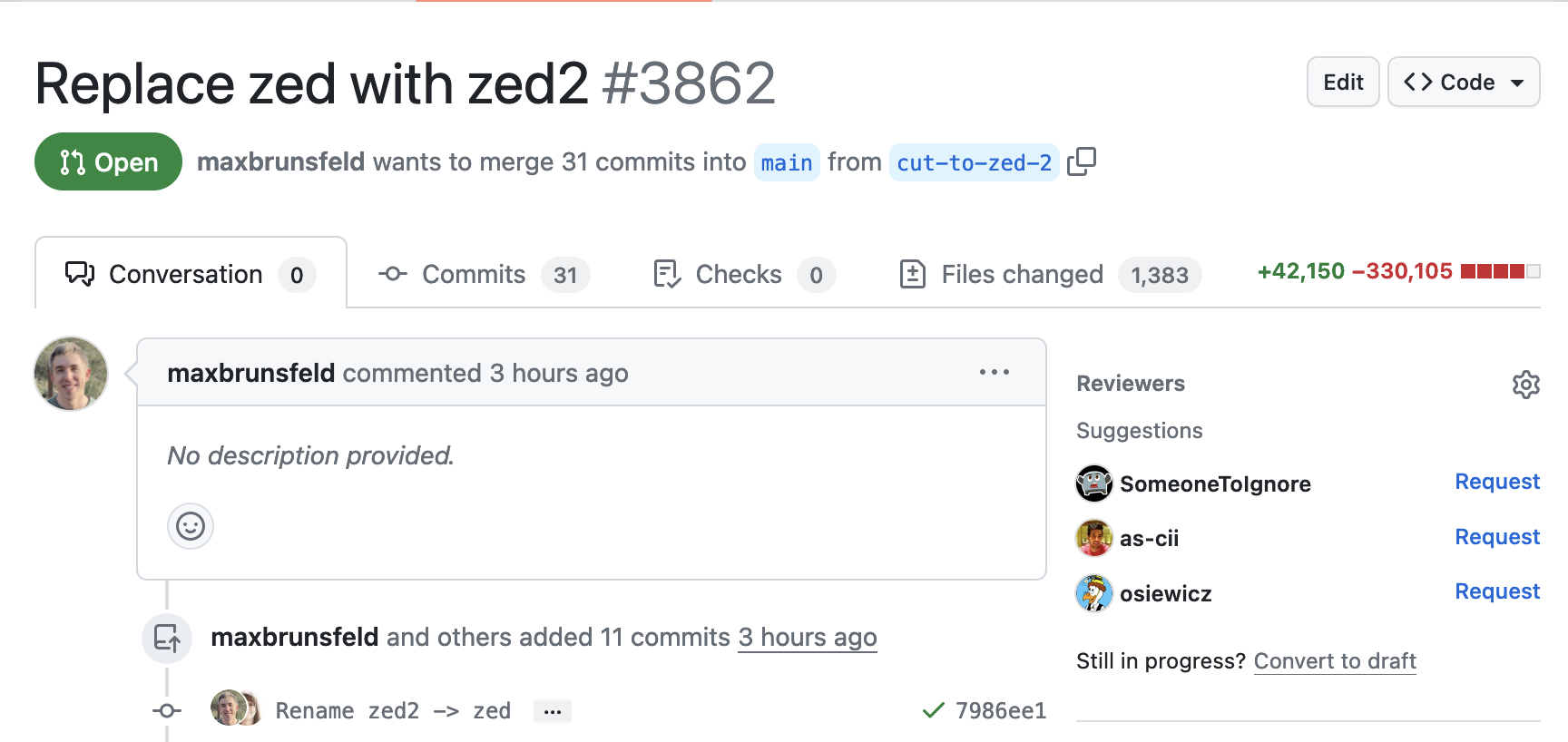Screen dimensions: 1568x742
Task: Click the main base branch label
Action: coord(786,162)
